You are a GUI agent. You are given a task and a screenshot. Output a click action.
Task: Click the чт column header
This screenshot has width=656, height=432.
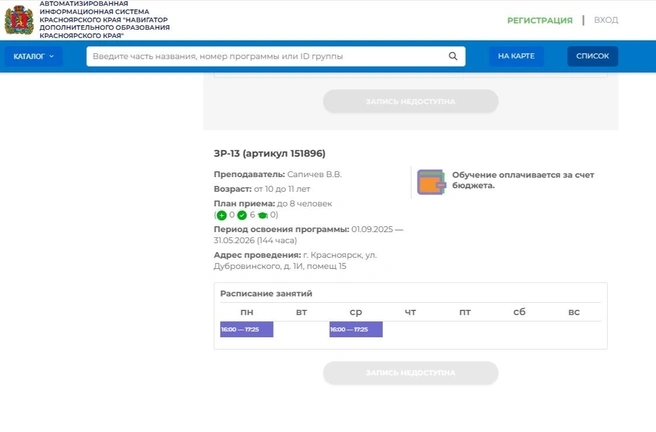[x=410, y=312]
